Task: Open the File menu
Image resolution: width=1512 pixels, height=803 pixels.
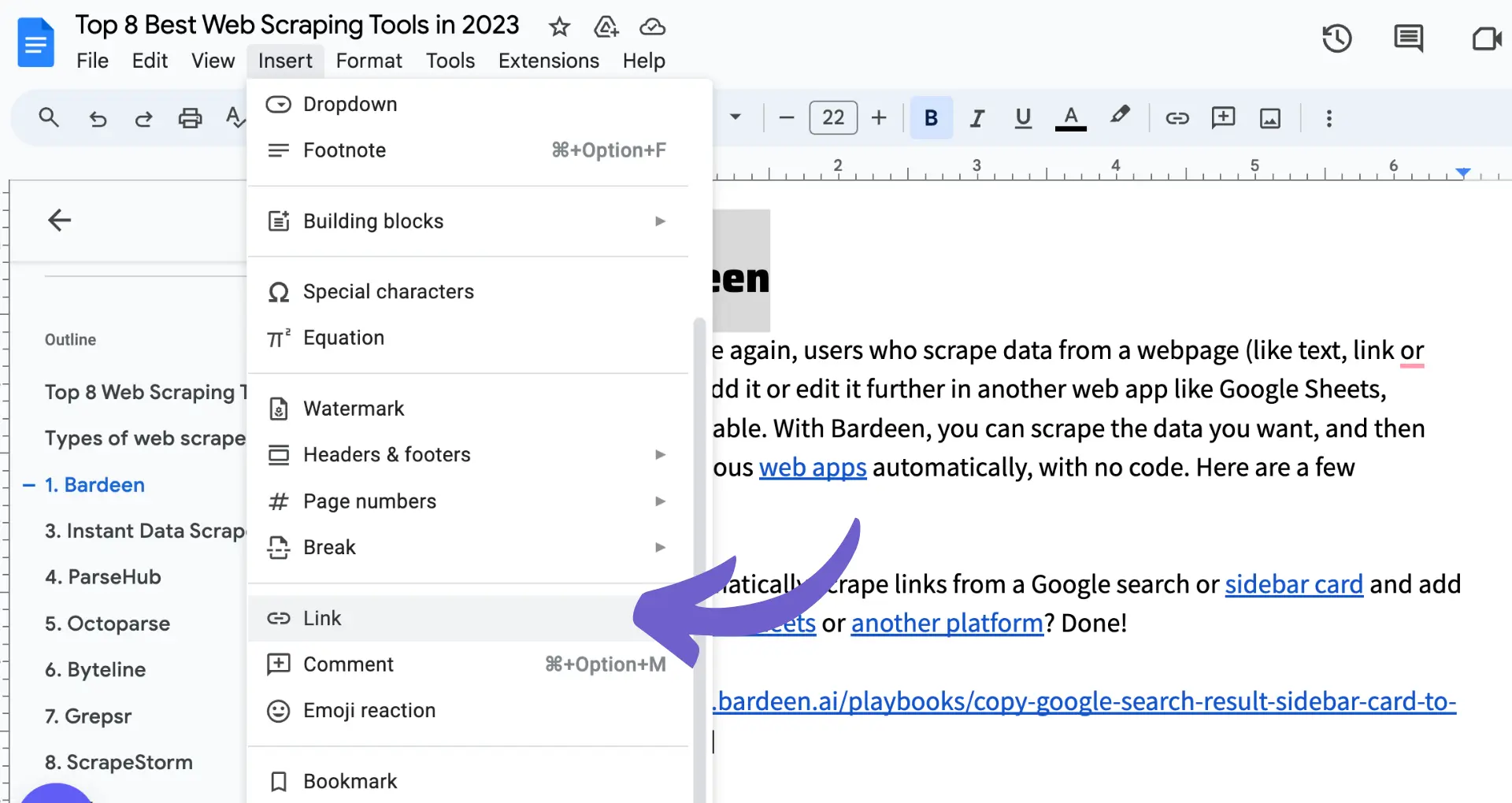Action: point(92,61)
